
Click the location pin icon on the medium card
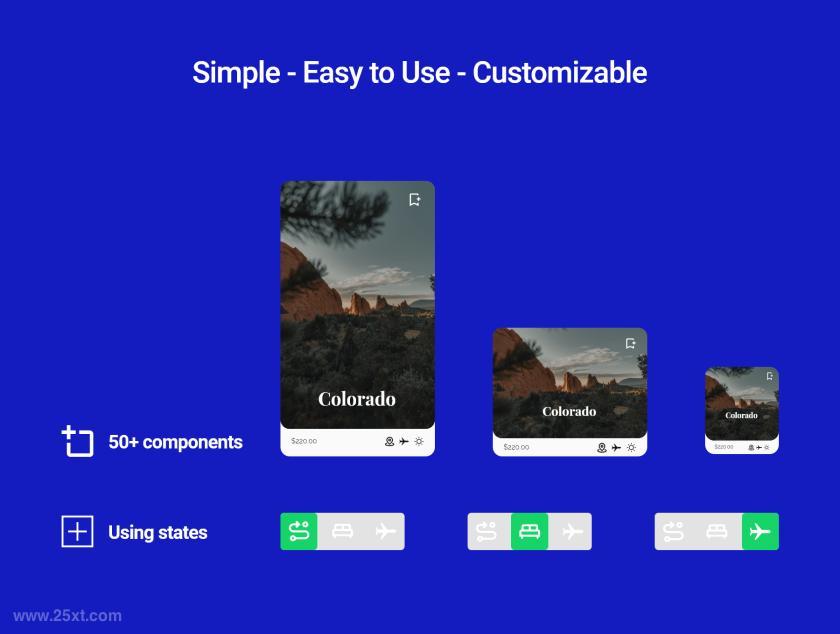(x=602, y=447)
